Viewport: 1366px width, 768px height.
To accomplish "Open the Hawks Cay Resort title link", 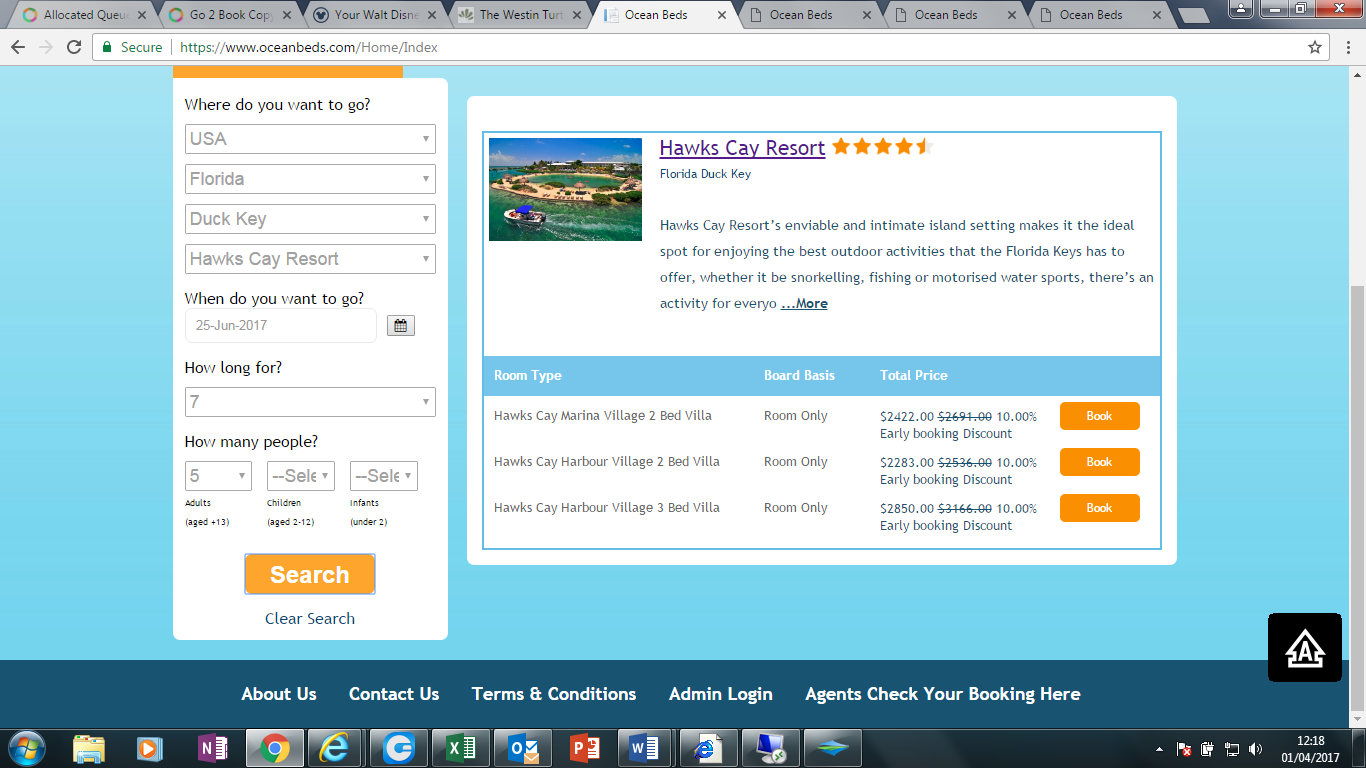I will point(742,148).
